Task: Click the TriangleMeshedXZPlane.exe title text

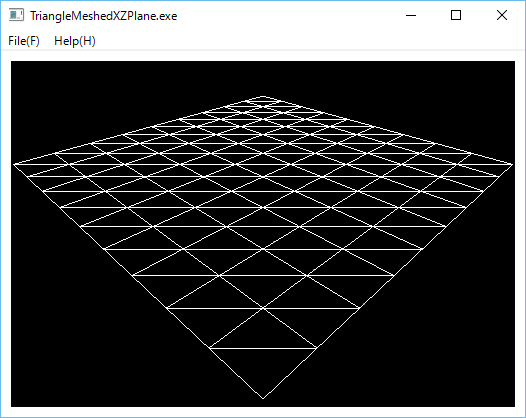Action: (x=104, y=16)
